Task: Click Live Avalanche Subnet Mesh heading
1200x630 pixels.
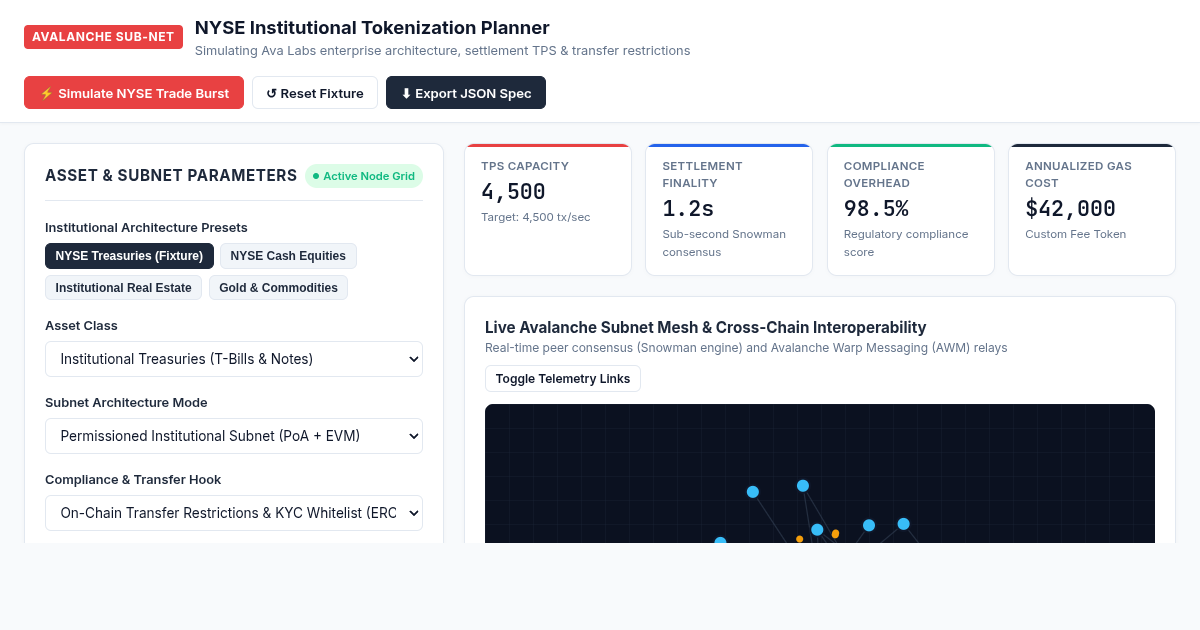Action: click(x=705, y=327)
